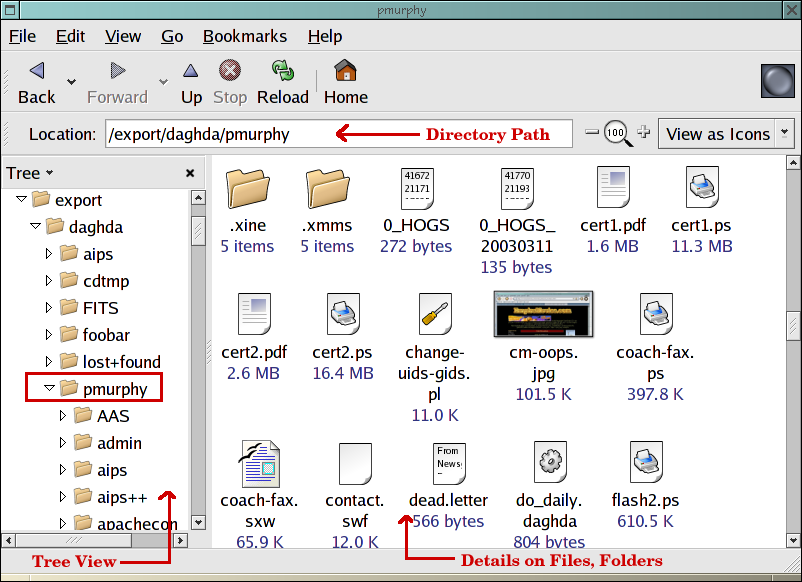This screenshot has height=582, width=802.
Task: Select the dead.letter mail file icon
Action: coord(449,463)
